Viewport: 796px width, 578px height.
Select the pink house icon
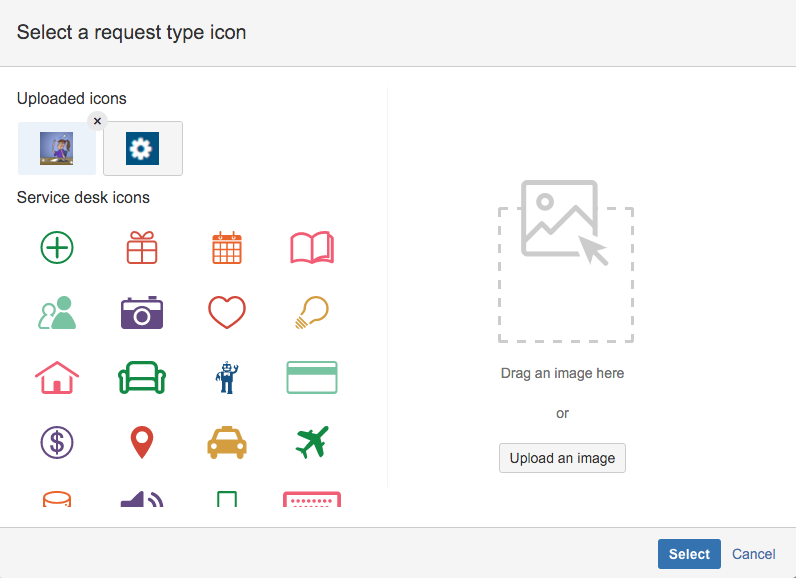point(57,377)
